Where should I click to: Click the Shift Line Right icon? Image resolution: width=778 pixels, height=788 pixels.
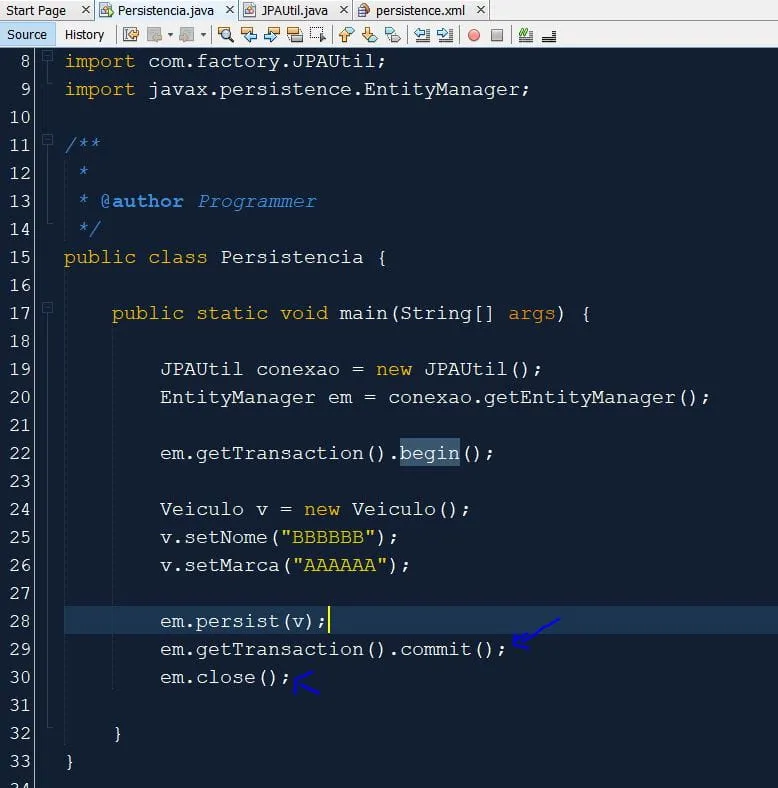click(x=444, y=34)
